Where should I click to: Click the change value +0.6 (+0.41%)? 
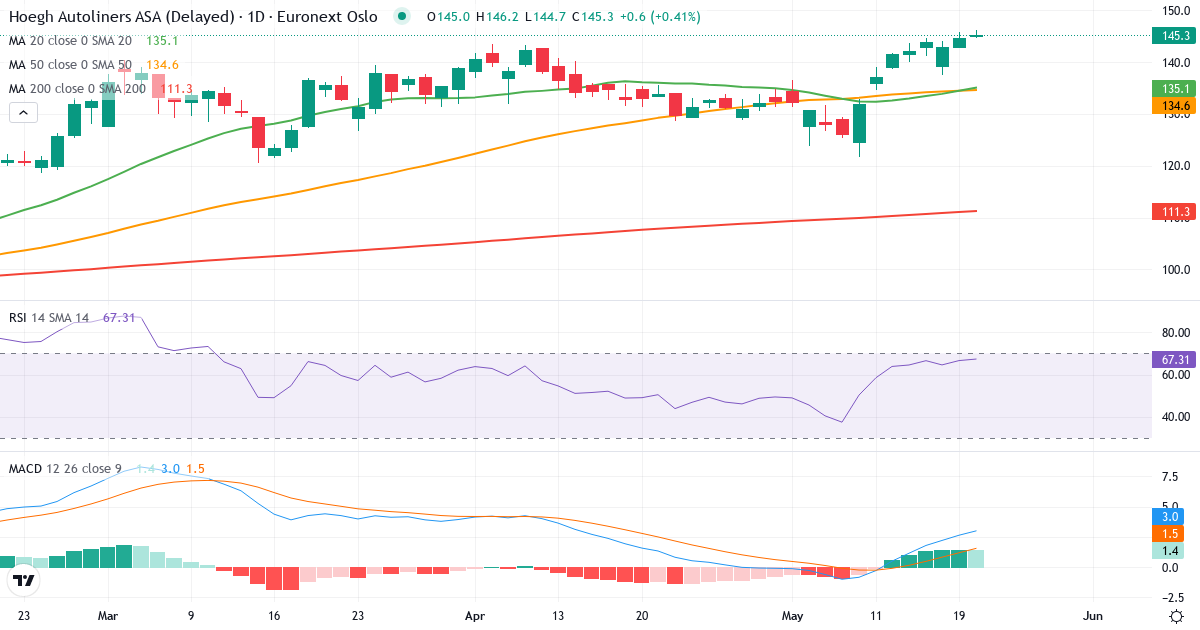tap(661, 17)
